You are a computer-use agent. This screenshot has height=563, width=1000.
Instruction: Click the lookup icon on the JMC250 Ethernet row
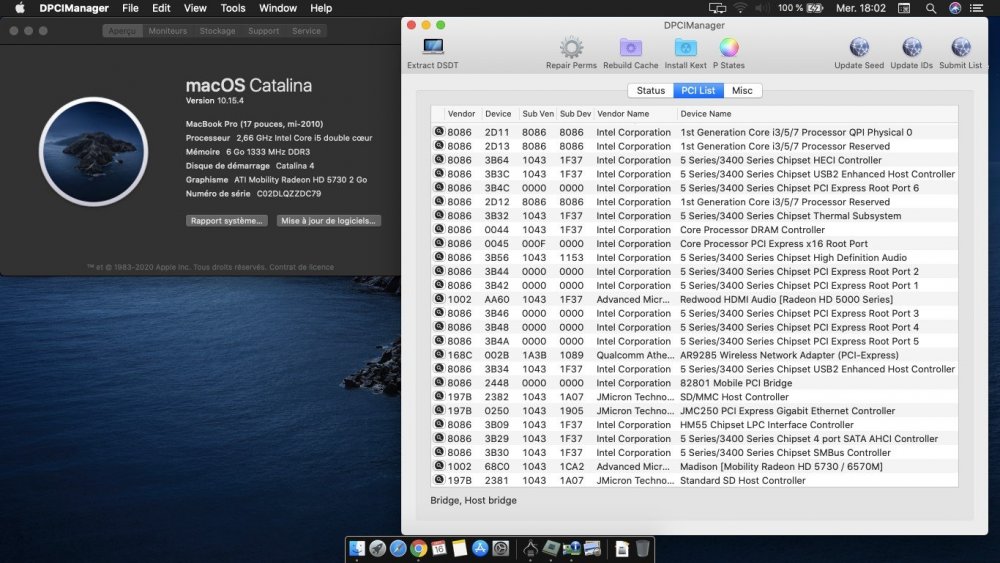[439, 410]
